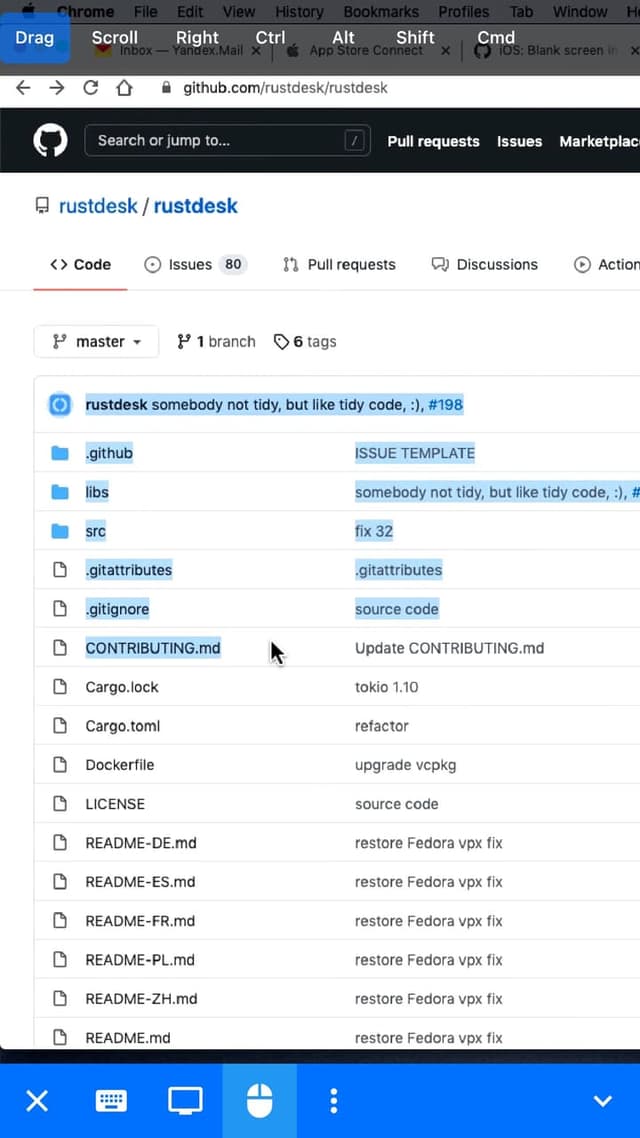Click the 'tokio 1.10' commit message
The width and height of the screenshot is (640, 1138).
click(386, 687)
